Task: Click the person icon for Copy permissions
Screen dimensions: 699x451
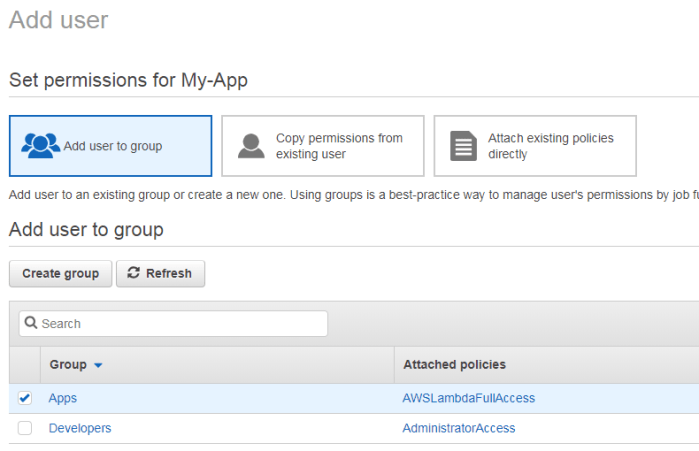Action: coord(251,146)
